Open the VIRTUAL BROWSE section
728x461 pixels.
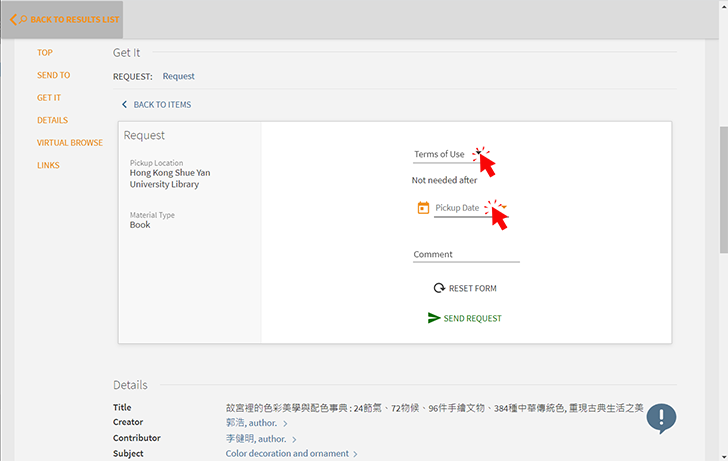[69, 143]
